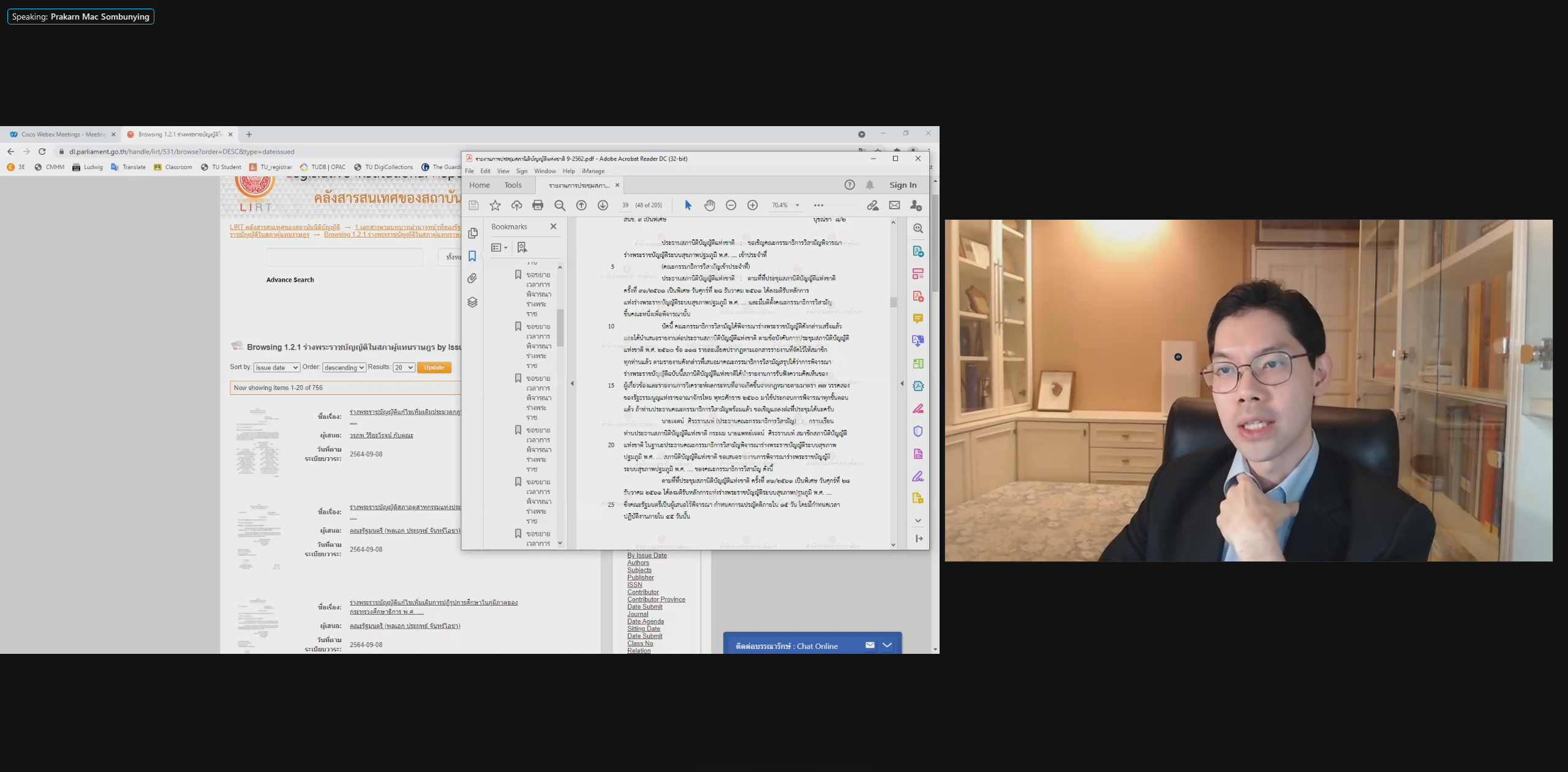Image resolution: width=1568 pixels, height=772 pixels.
Task: Open the Subjects browse link
Action: [639, 570]
